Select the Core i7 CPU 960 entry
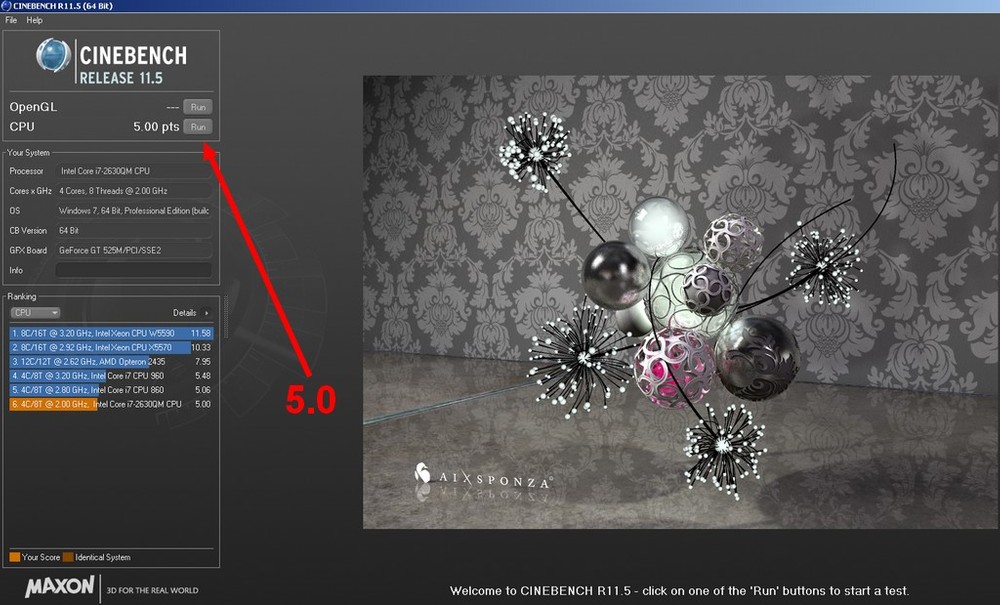 click(x=110, y=376)
